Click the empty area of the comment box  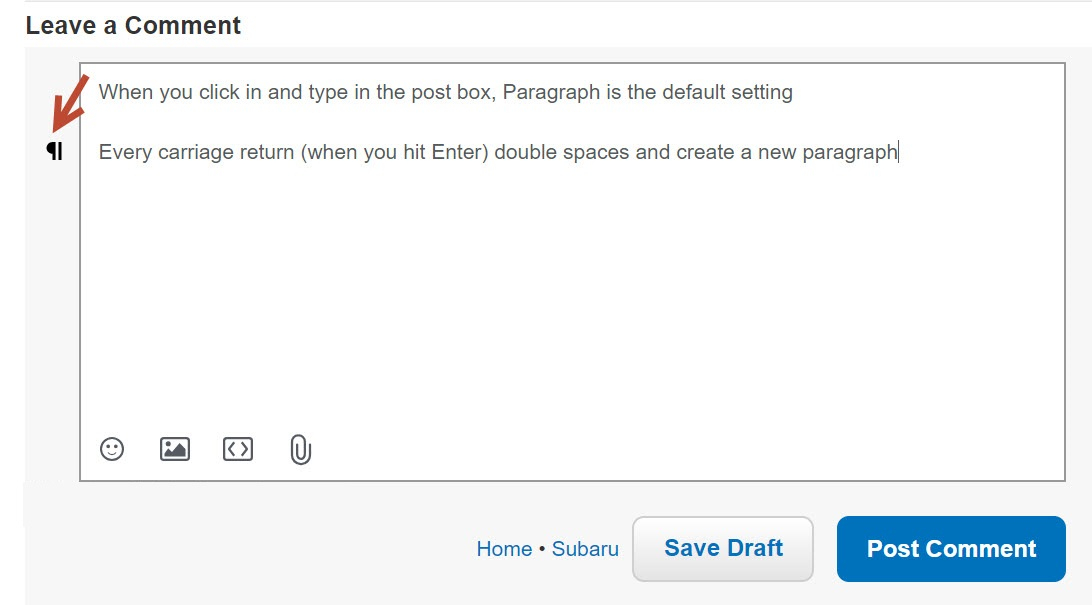[571, 292]
